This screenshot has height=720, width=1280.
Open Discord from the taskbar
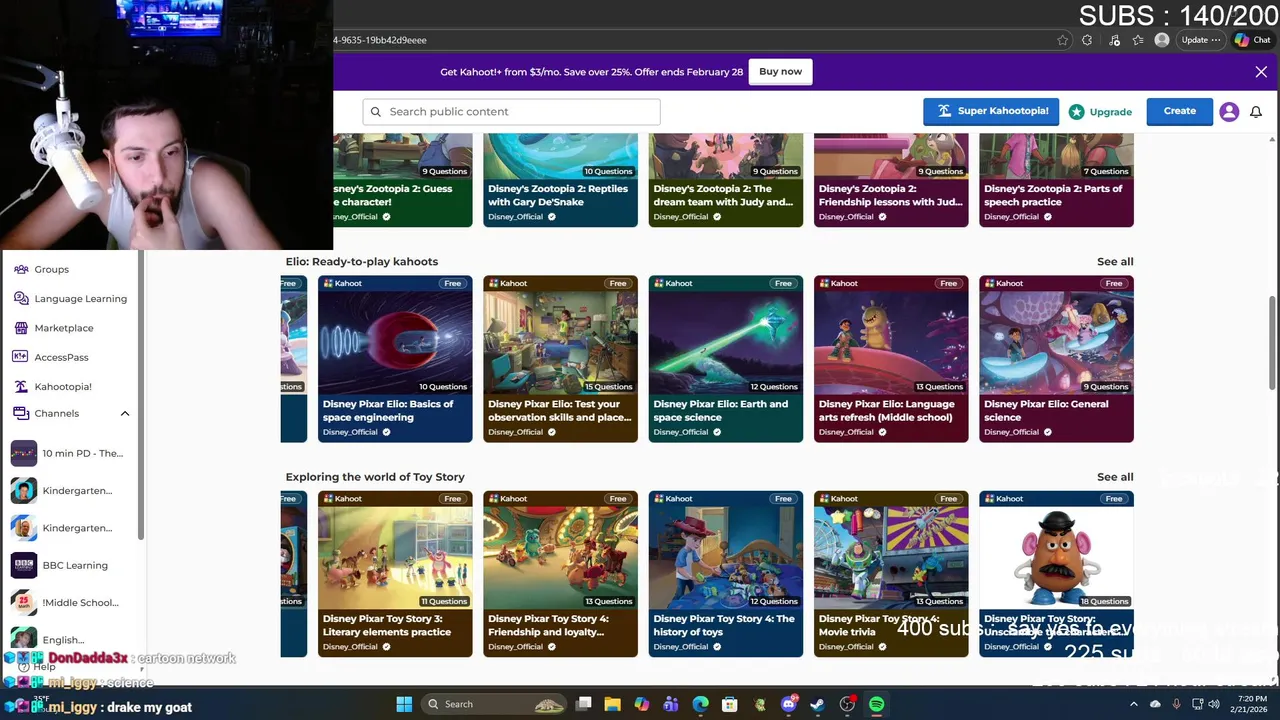789,704
